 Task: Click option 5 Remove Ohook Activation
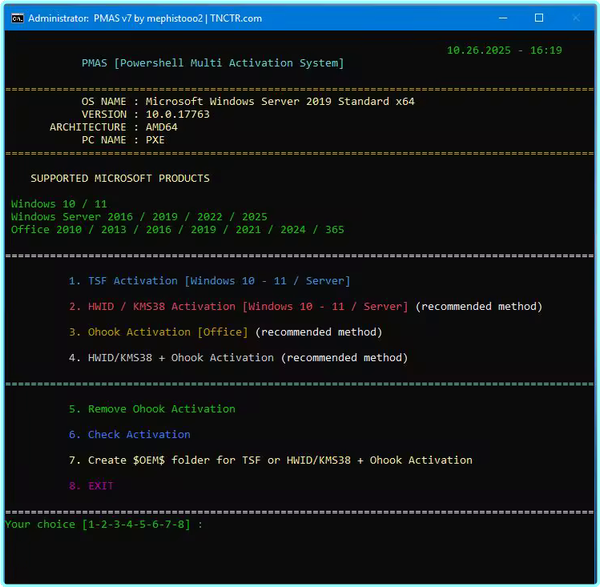pyautogui.click(x=152, y=409)
